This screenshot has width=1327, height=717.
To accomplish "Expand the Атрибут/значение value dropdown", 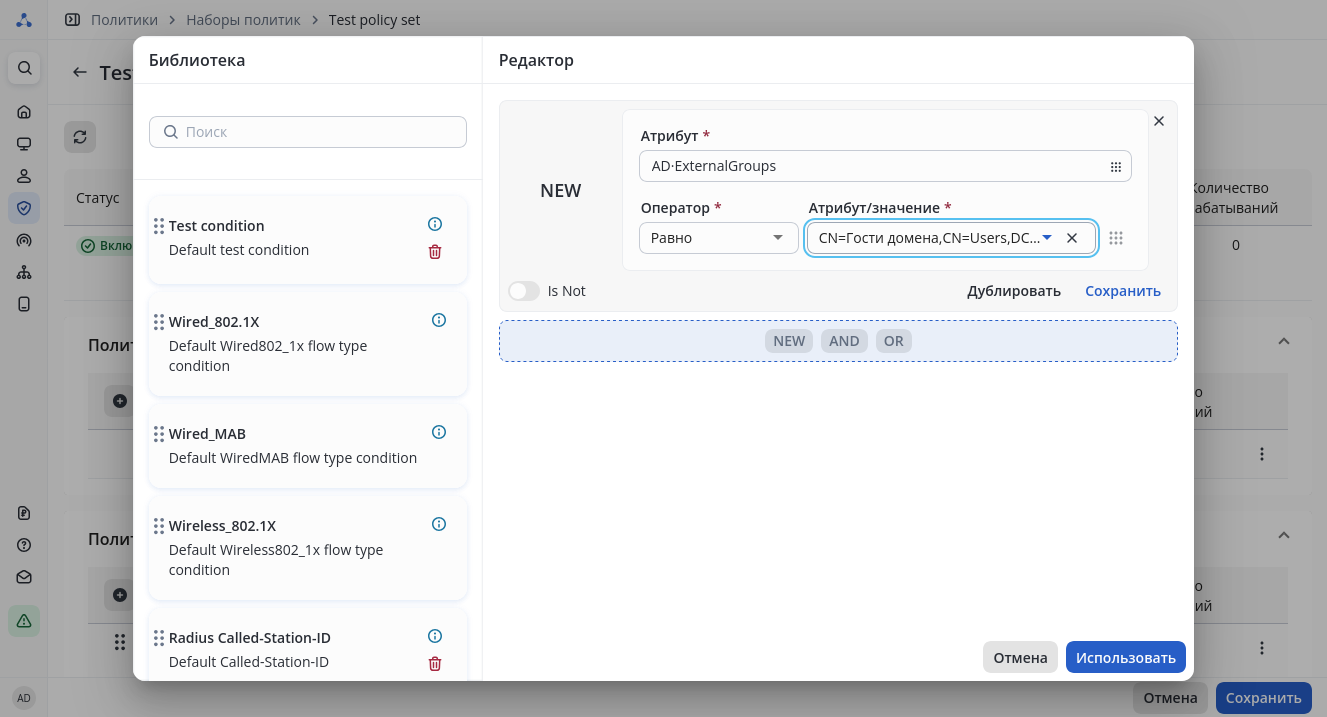I will [1047, 238].
